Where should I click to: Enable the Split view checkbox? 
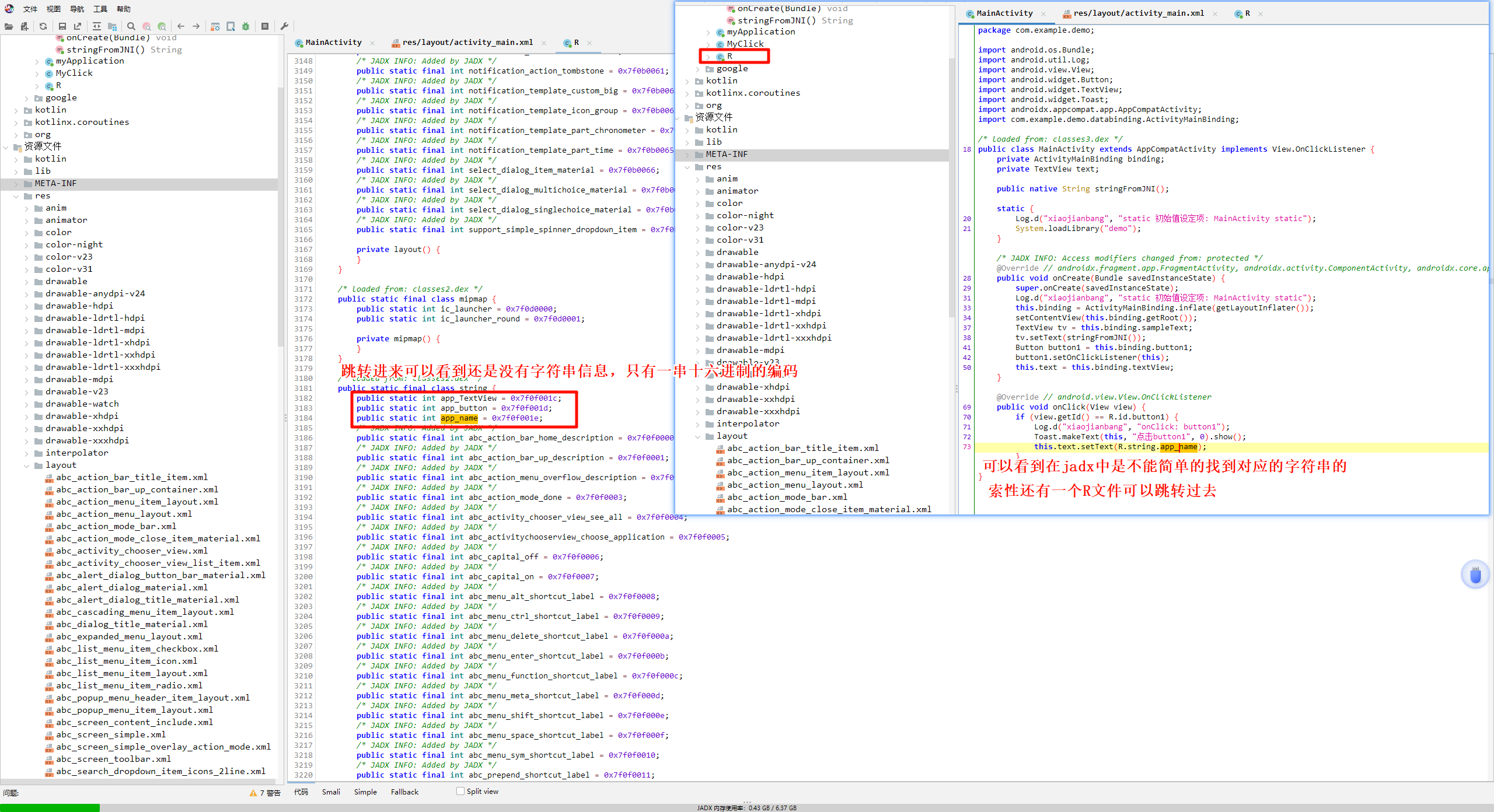[460, 792]
